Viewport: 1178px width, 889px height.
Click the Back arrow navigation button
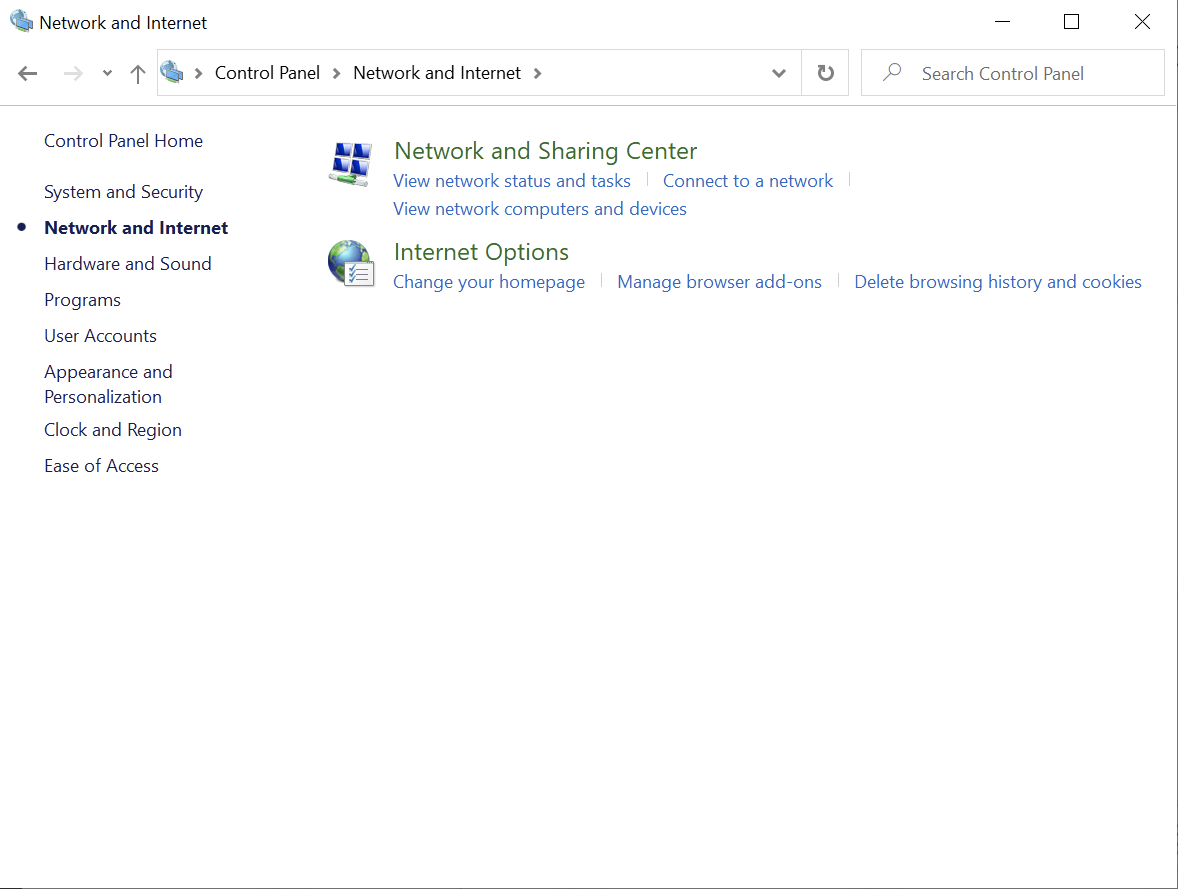pyautogui.click(x=28, y=73)
